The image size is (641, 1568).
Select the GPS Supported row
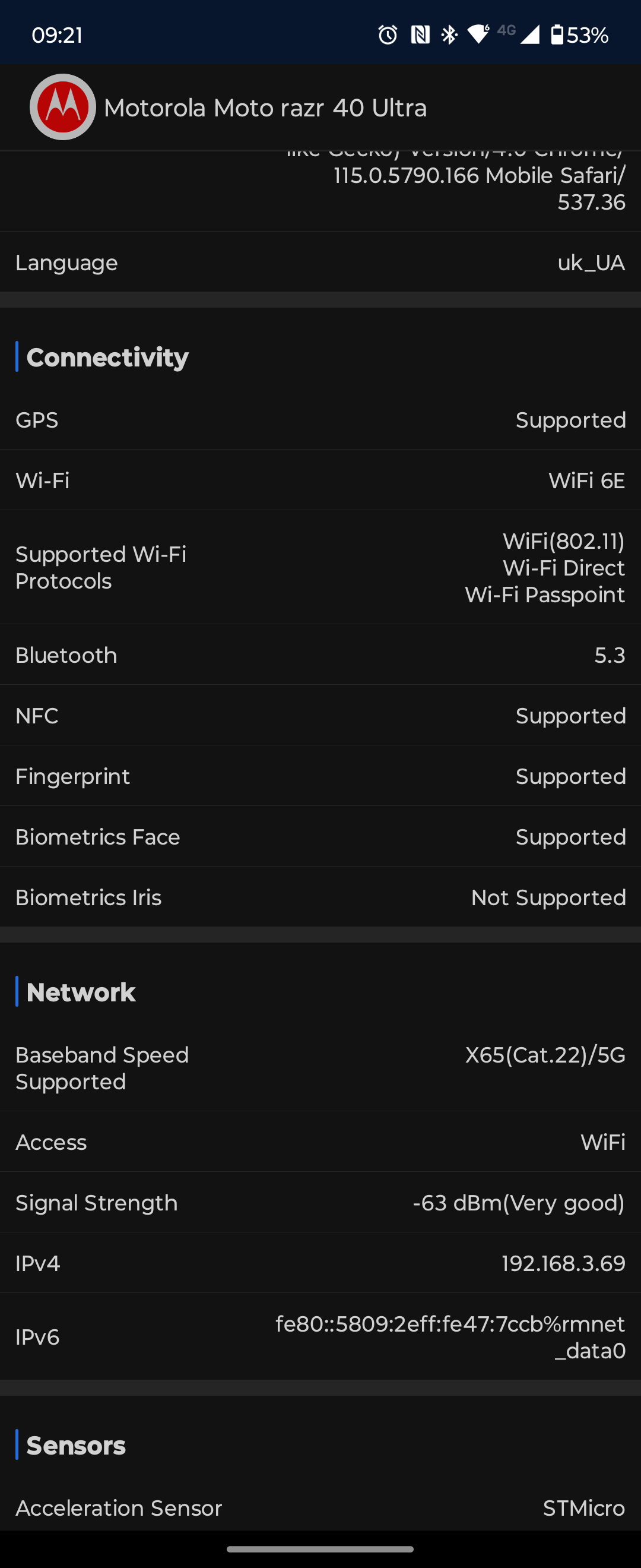[320, 420]
